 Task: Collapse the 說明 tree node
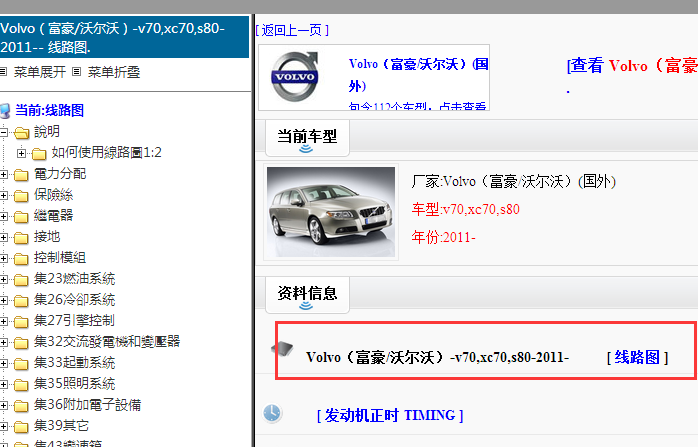tap(4, 132)
